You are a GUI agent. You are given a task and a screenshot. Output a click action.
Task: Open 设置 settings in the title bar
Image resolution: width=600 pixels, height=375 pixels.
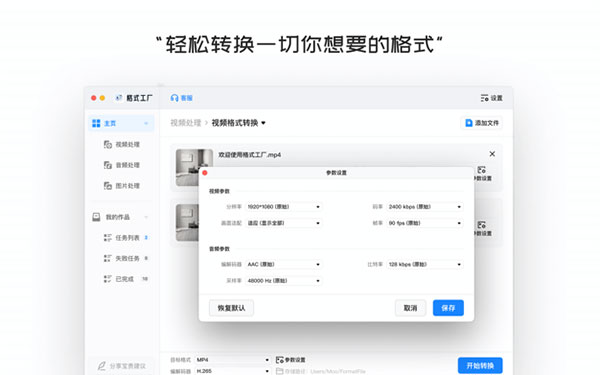click(x=492, y=98)
